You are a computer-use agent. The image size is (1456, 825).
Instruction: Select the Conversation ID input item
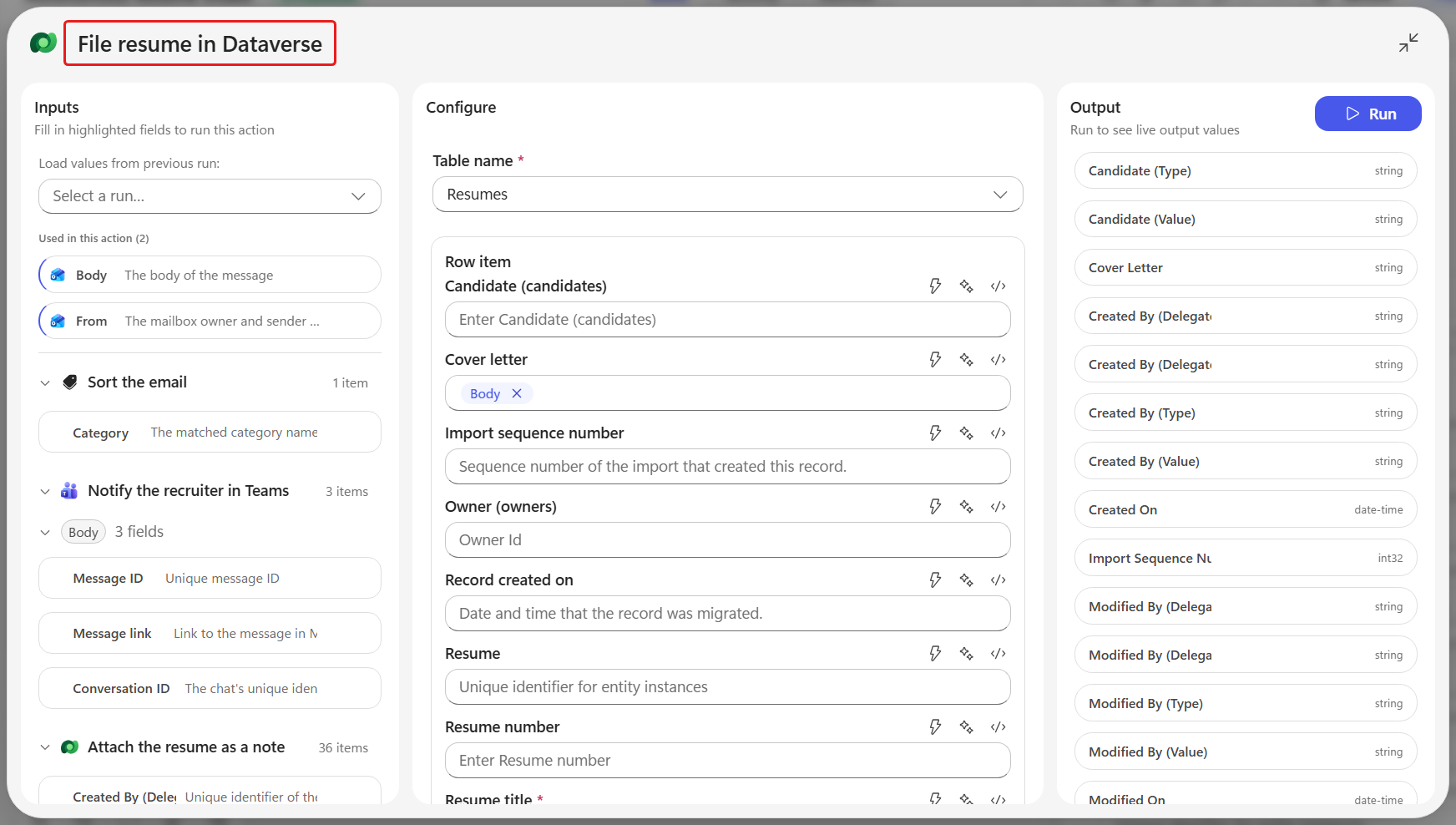pyautogui.click(x=210, y=689)
